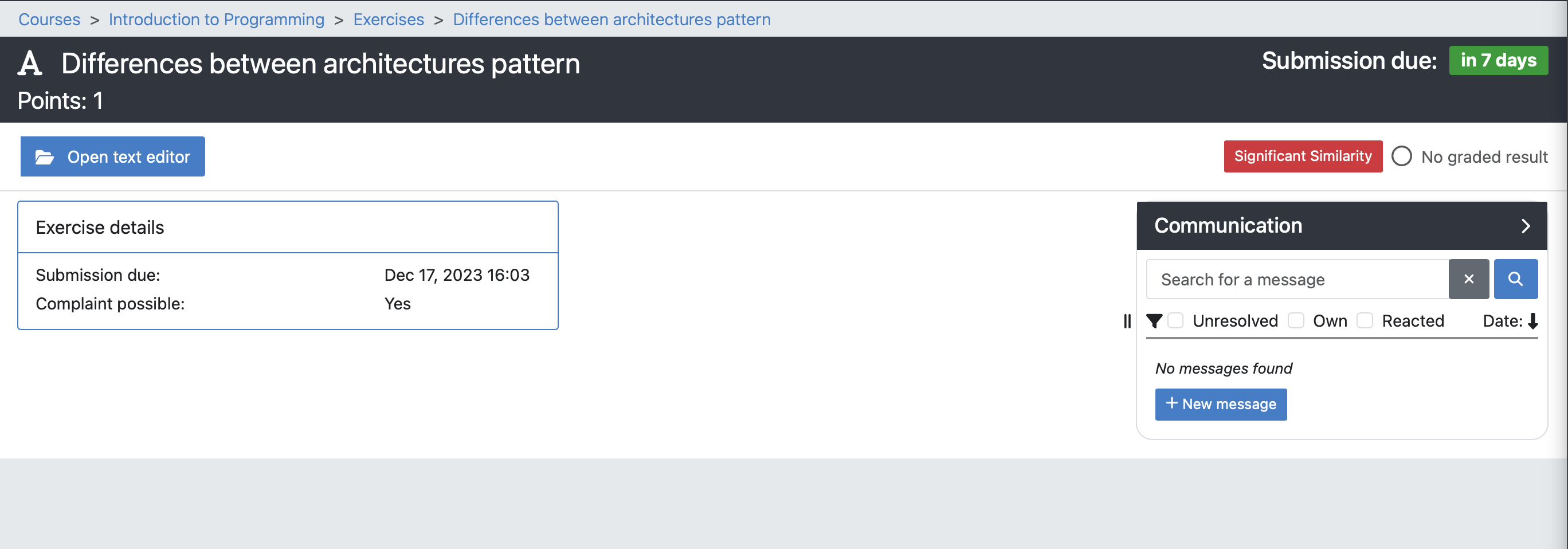Enable the Unresolved messages filter
The height and width of the screenshot is (549, 1568).
pyautogui.click(x=1175, y=320)
